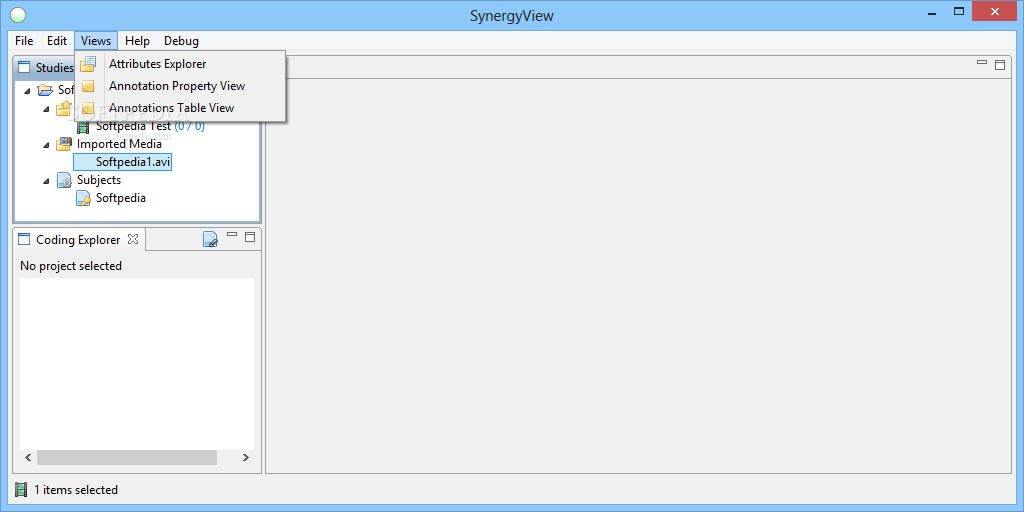Screen dimensions: 1024x512
Task: Click the 'No project selected' label
Action: pyautogui.click(x=71, y=266)
